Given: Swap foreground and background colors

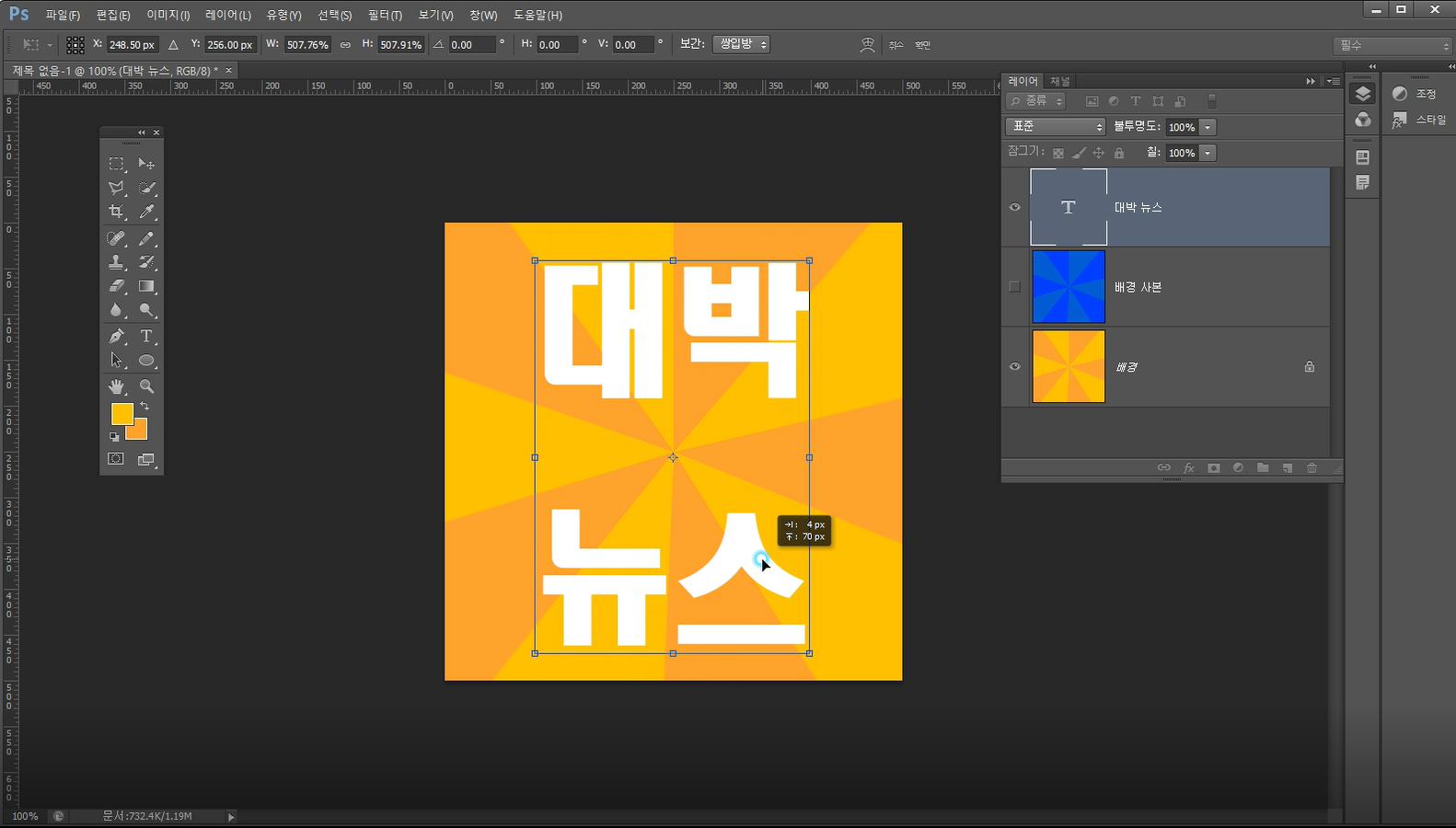Looking at the screenshot, I should tap(144, 406).
